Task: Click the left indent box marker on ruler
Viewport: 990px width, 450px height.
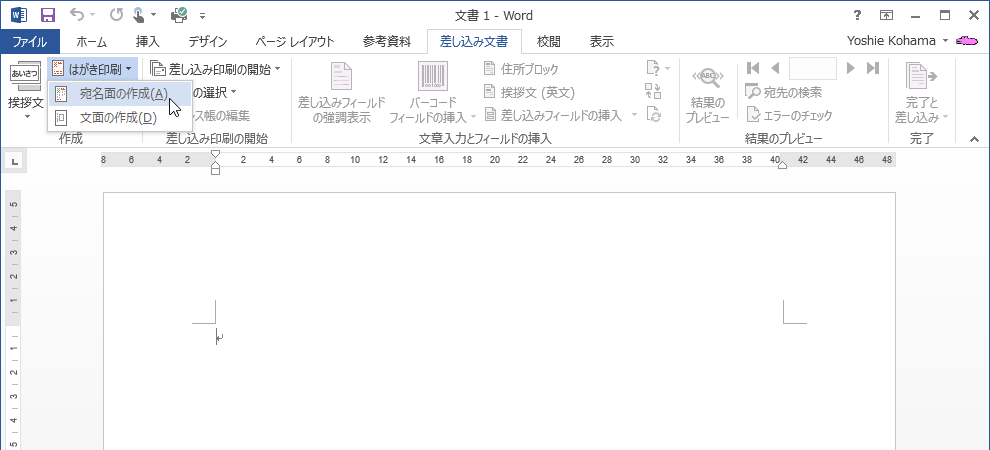Action: [215, 170]
